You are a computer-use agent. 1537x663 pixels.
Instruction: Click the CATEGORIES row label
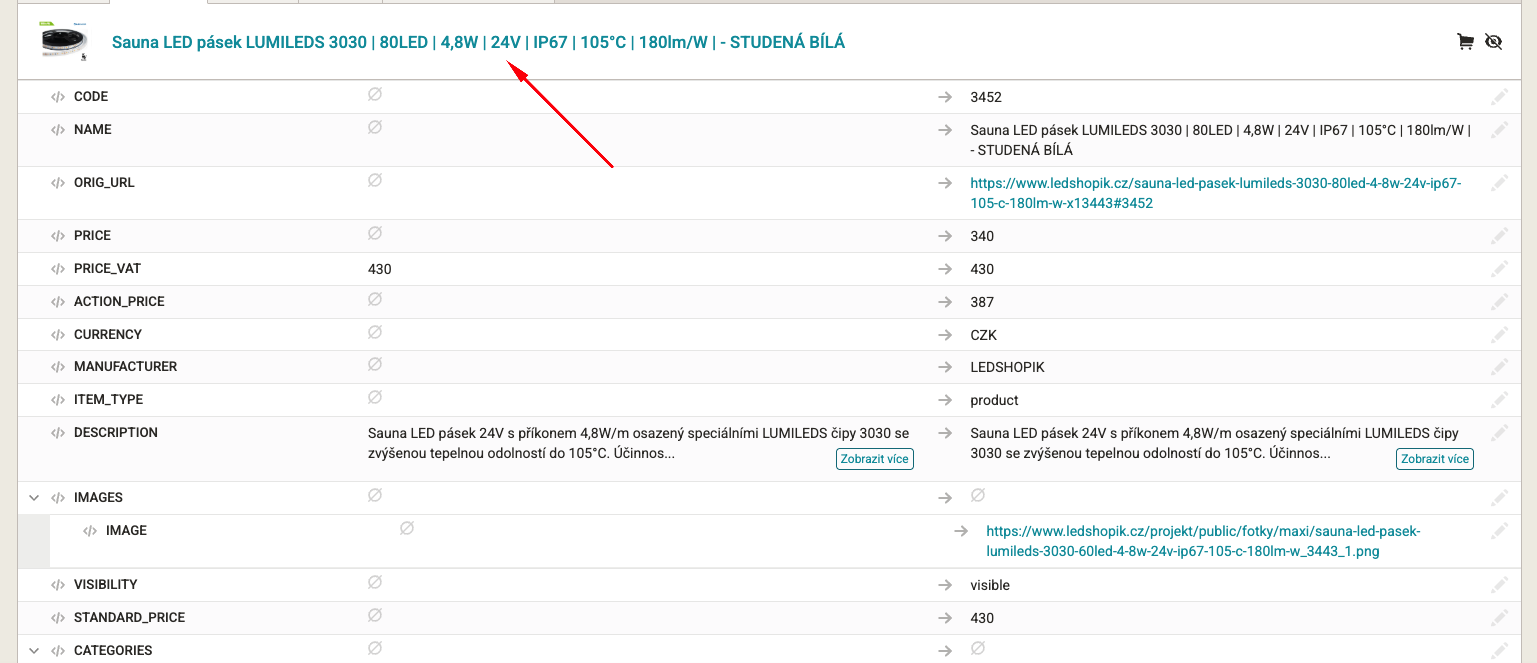[113, 651]
